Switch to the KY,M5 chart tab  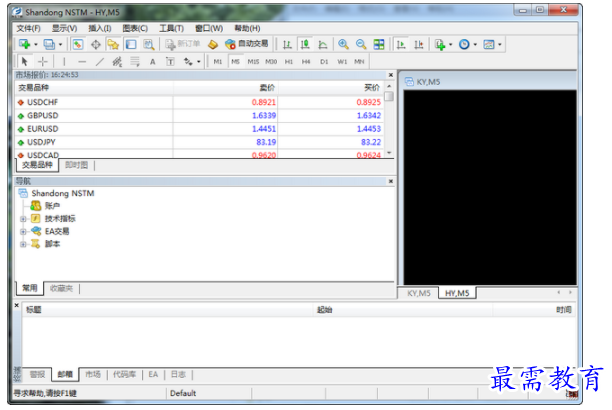pos(417,293)
